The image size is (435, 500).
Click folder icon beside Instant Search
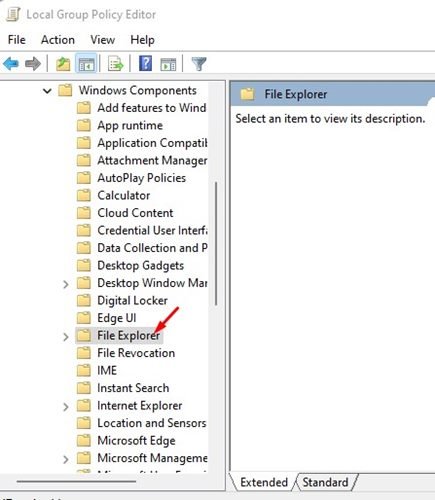tap(83, 388)
